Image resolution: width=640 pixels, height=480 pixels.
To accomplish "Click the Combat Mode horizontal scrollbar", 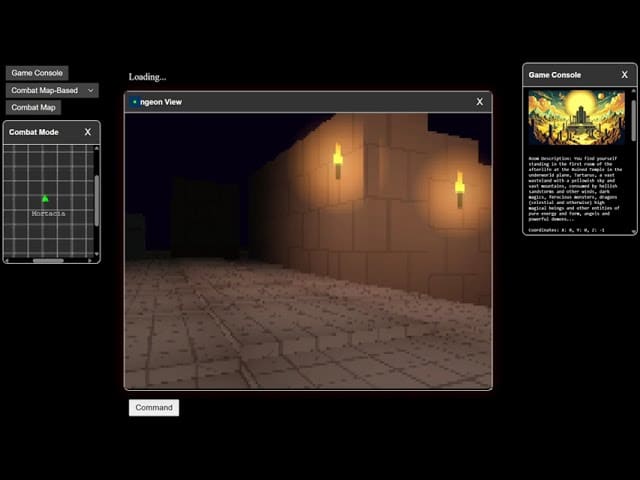I will coord(47,260).
